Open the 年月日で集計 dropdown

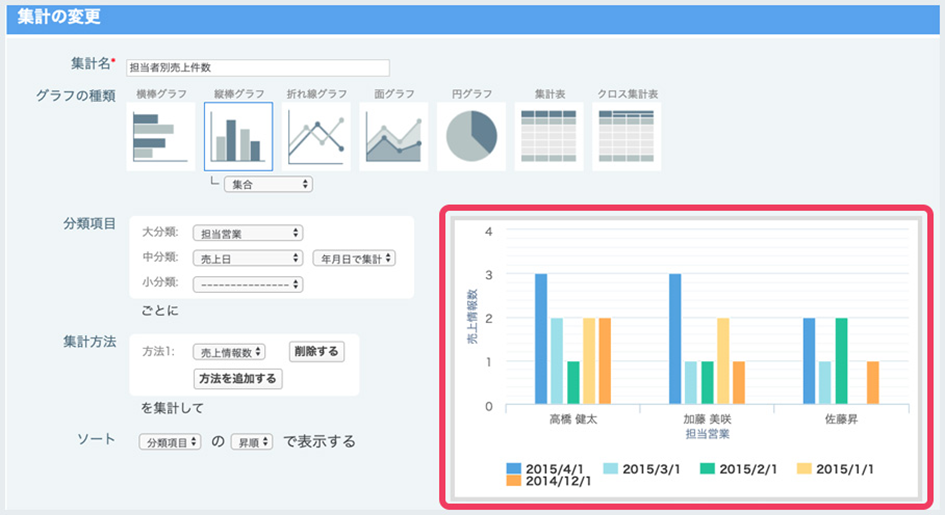click(355, 258)
